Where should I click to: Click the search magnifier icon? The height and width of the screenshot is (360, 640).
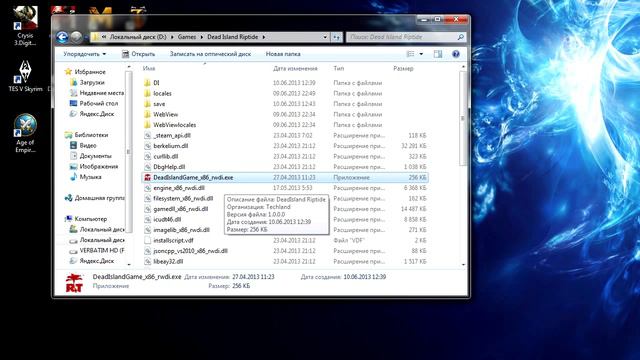[461, 37]
